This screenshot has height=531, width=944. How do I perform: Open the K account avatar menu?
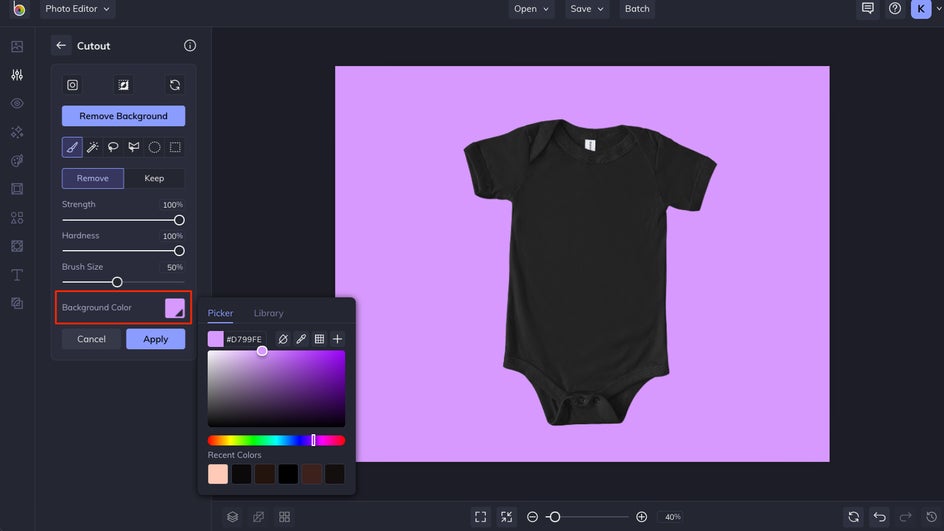point(921,8)
